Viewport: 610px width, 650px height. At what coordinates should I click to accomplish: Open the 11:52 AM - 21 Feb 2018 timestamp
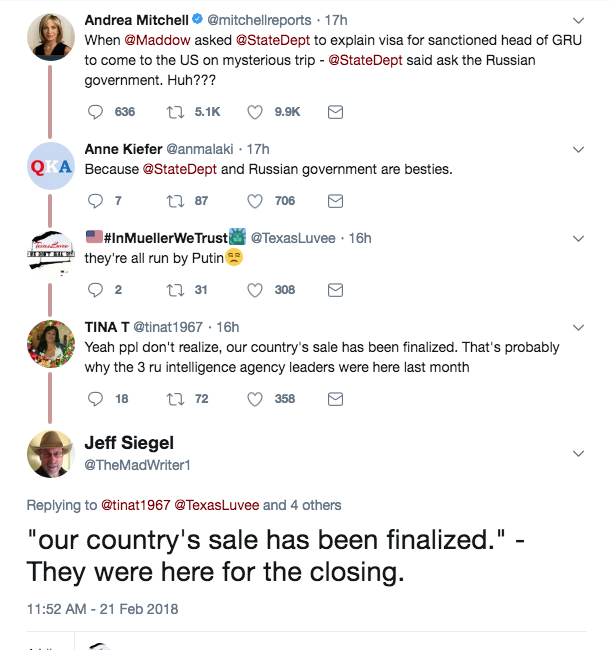click(x=102, y=608)
